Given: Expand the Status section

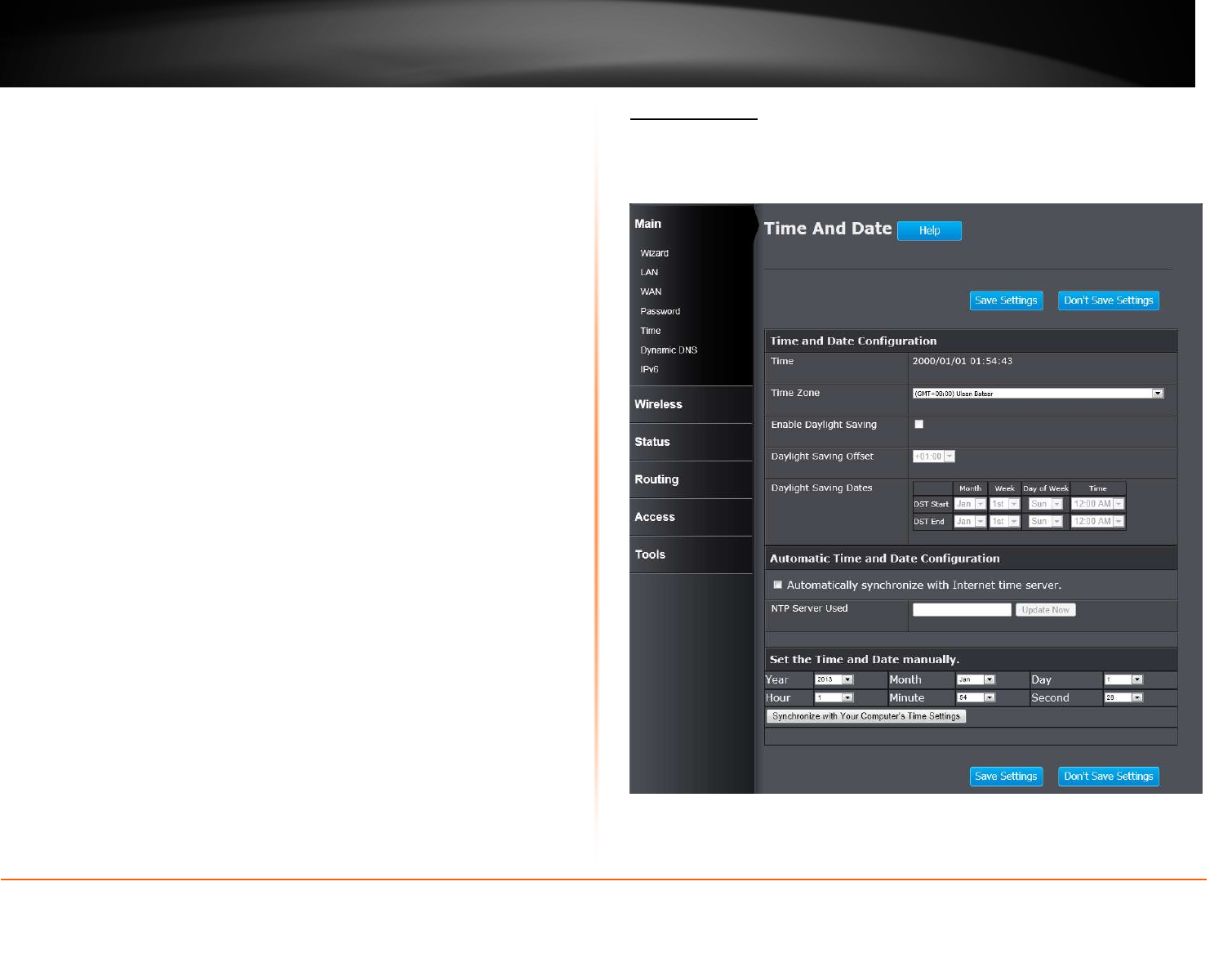Looking at the screenshot, I should click(x=652, y=442).
